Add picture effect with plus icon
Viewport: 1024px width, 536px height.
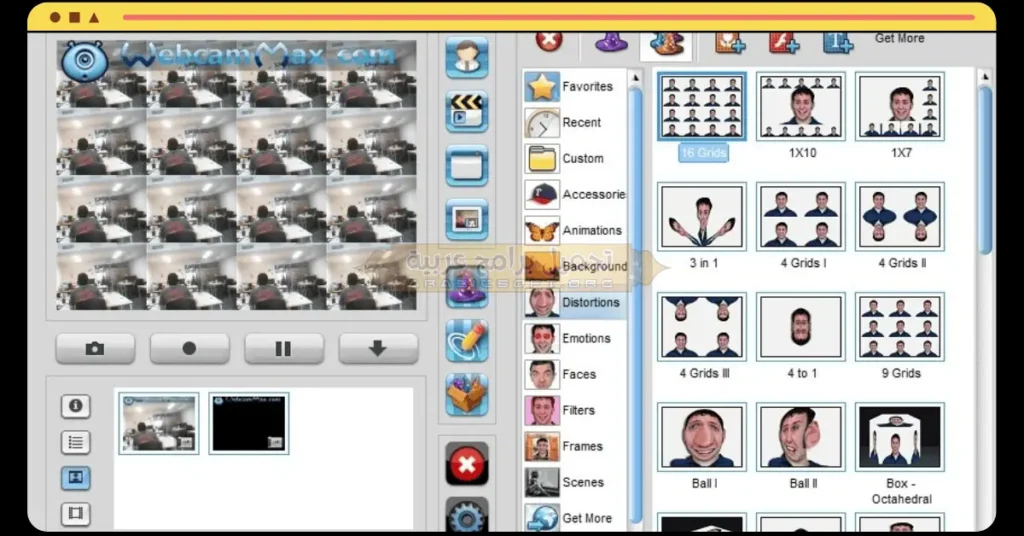730,43
